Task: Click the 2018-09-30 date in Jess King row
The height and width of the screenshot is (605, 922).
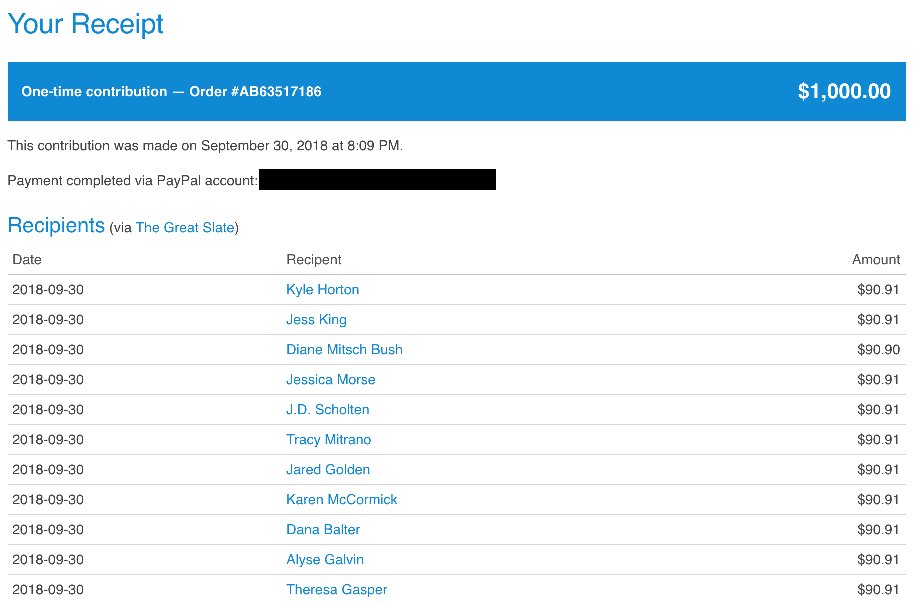Action: coord(48,319)
